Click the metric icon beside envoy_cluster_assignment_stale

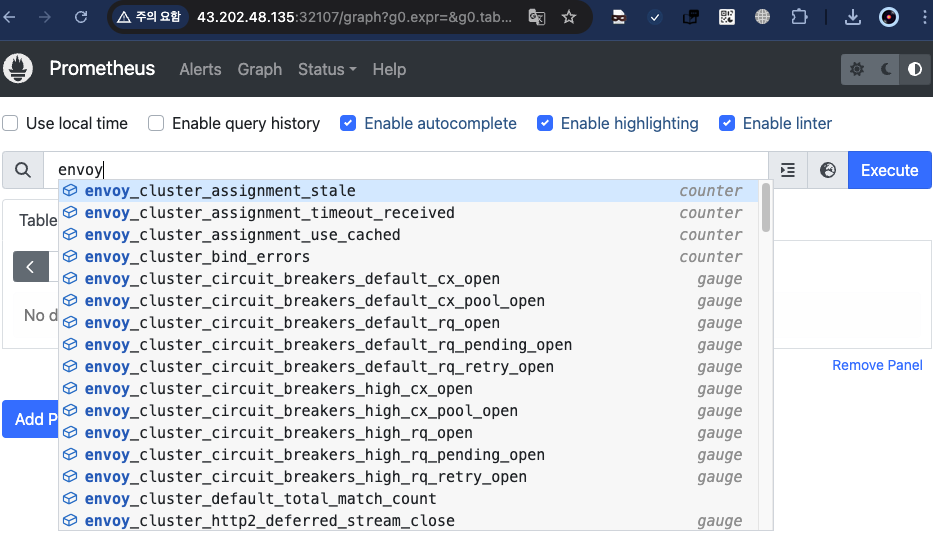click(x=70, y=190)
